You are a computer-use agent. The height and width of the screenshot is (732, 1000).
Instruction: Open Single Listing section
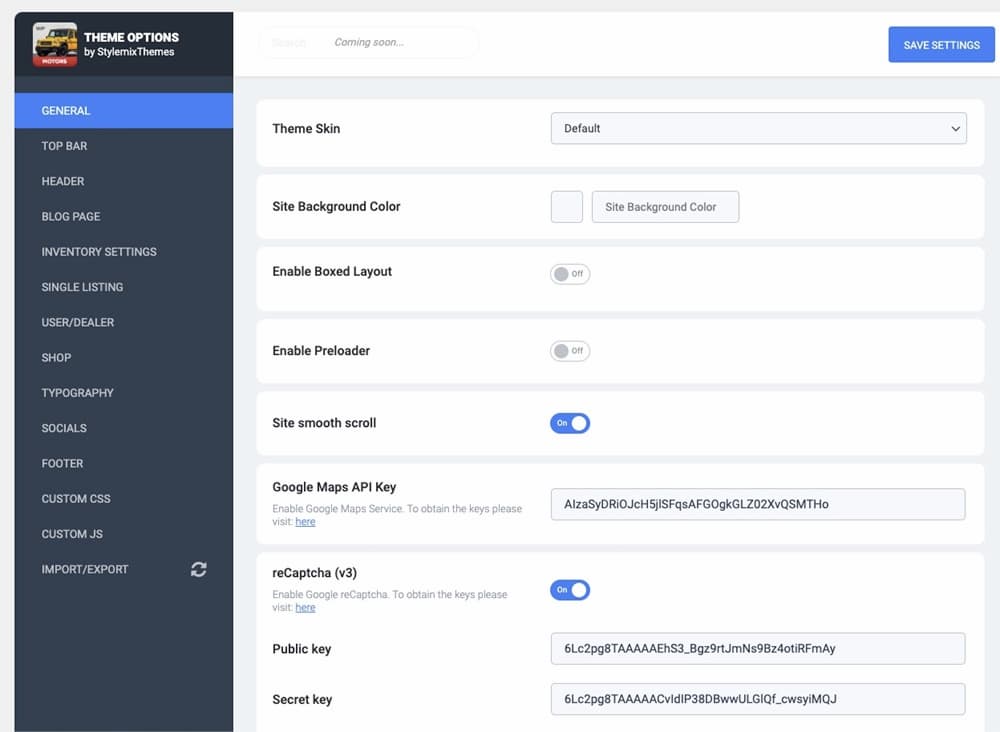(x=124, y=287)
